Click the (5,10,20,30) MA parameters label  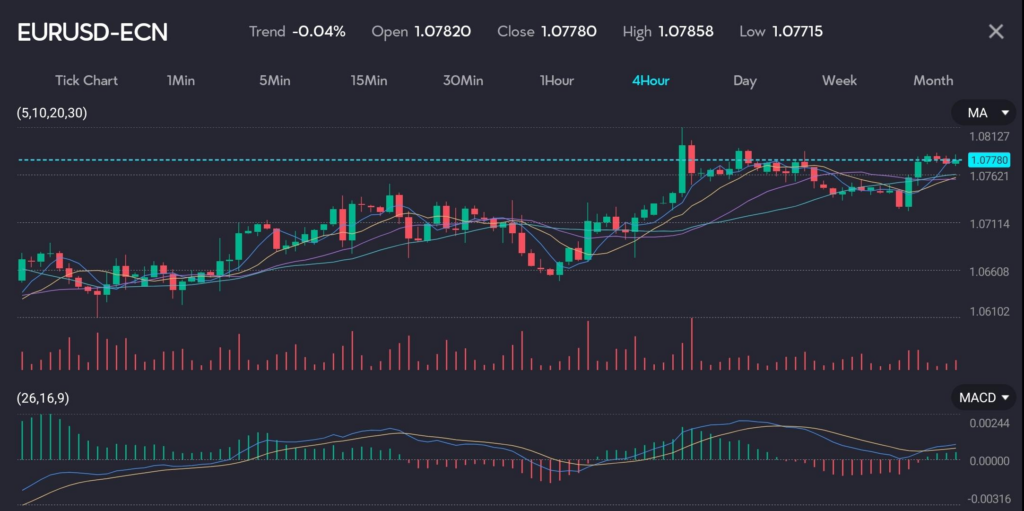(52, 113)
